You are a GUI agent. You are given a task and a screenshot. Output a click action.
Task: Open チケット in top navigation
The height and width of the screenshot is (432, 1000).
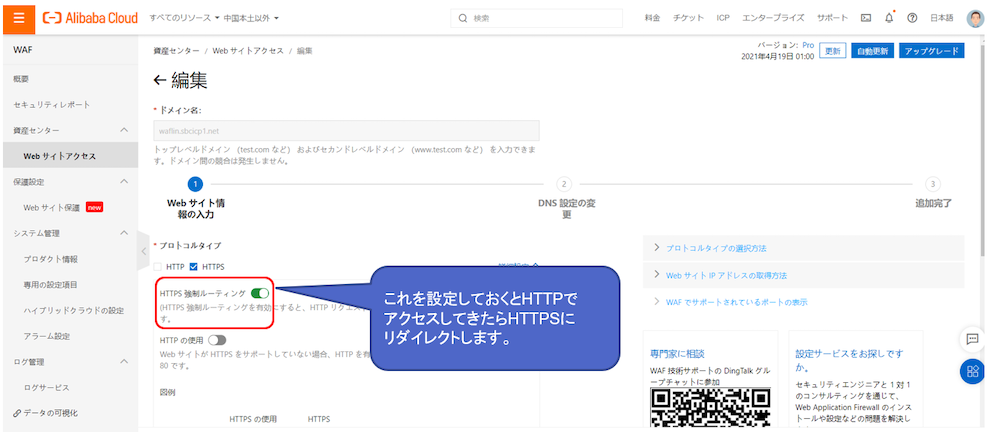pos(689,18)
